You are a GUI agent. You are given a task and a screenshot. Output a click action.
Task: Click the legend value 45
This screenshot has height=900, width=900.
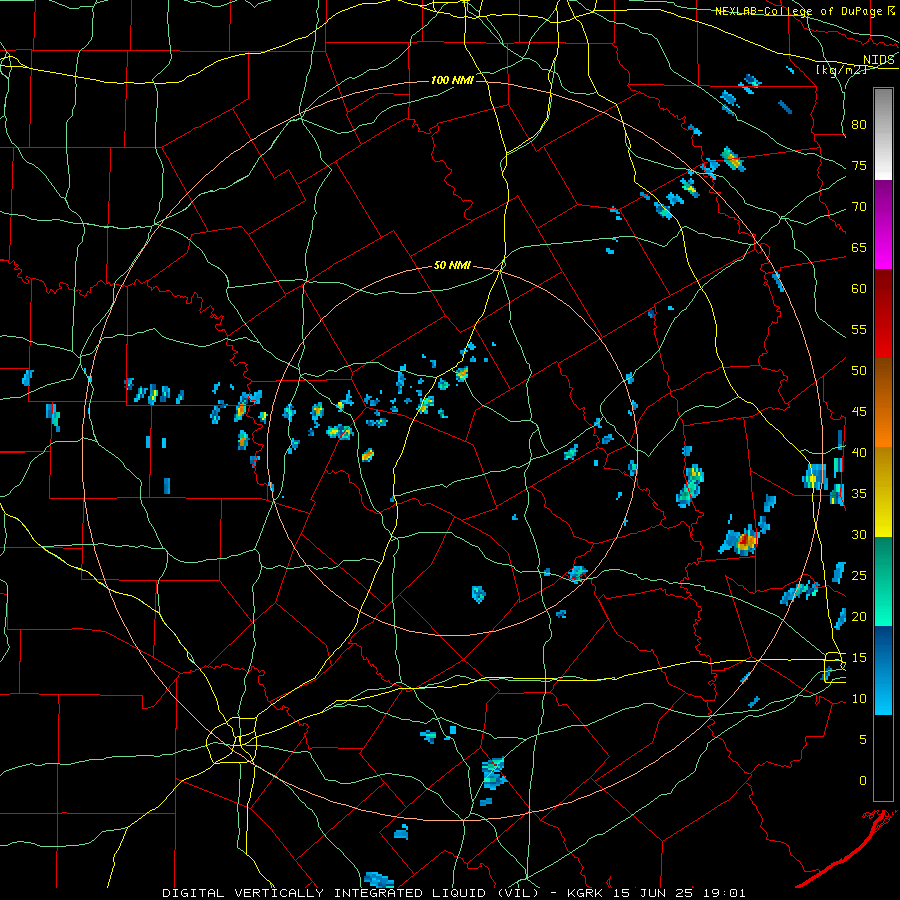click(x=859, y=412)
